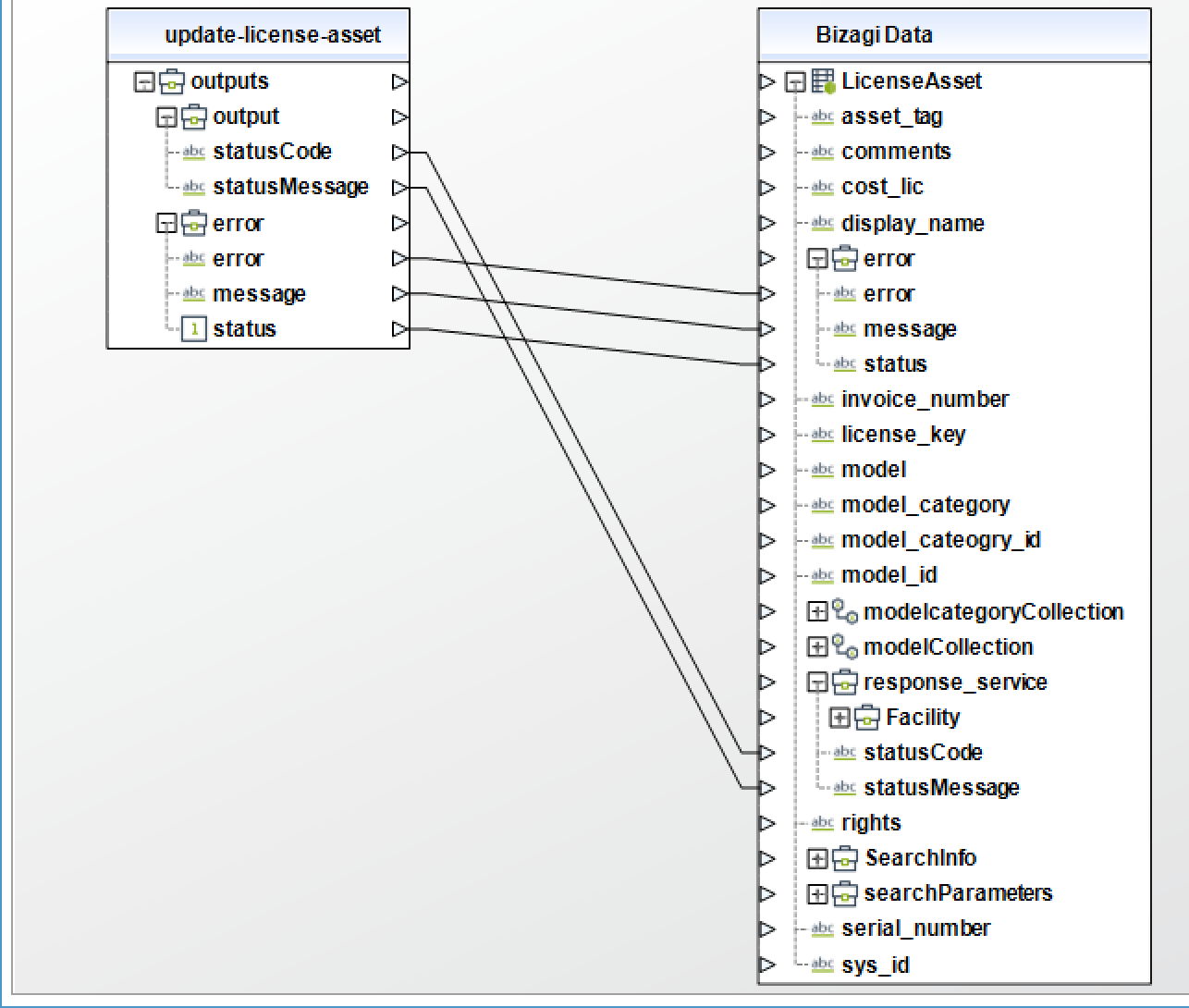This screenshot has height=1008, width=1189.
Task: Click the input connector arrow for asset_tag
Action: pos(767,117)
